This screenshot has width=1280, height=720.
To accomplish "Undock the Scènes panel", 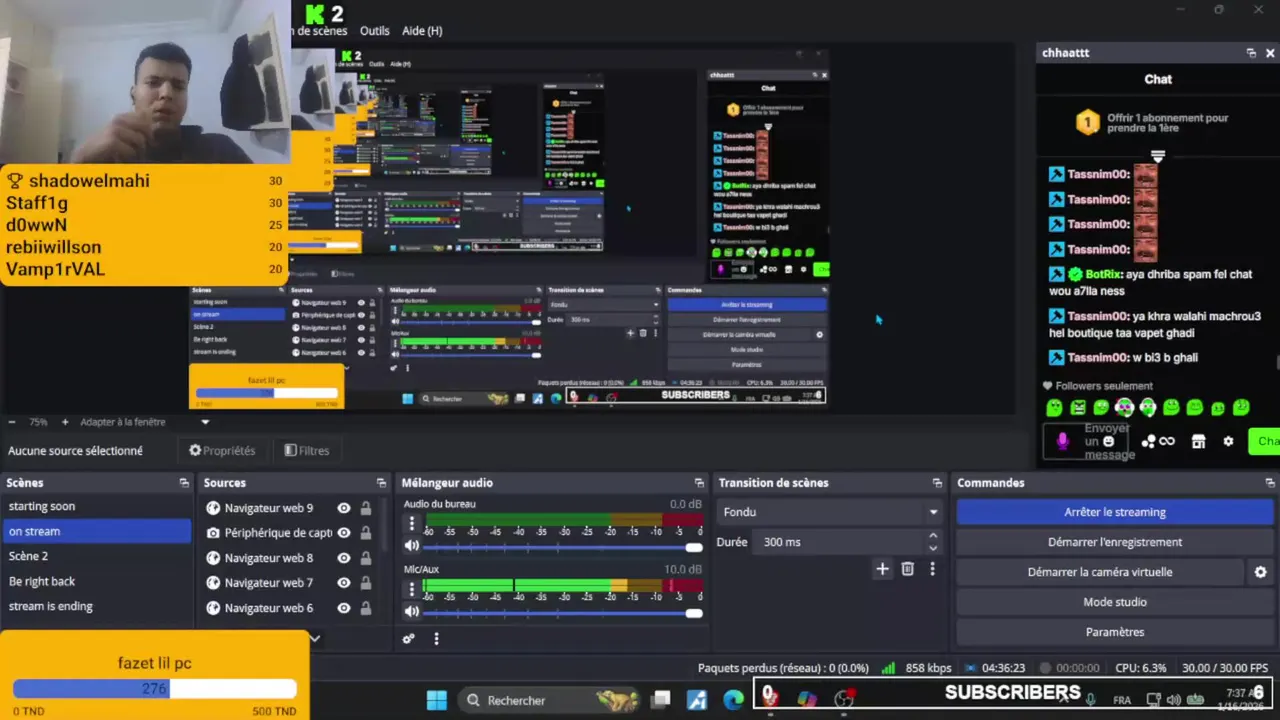I will tap(184, 483).
